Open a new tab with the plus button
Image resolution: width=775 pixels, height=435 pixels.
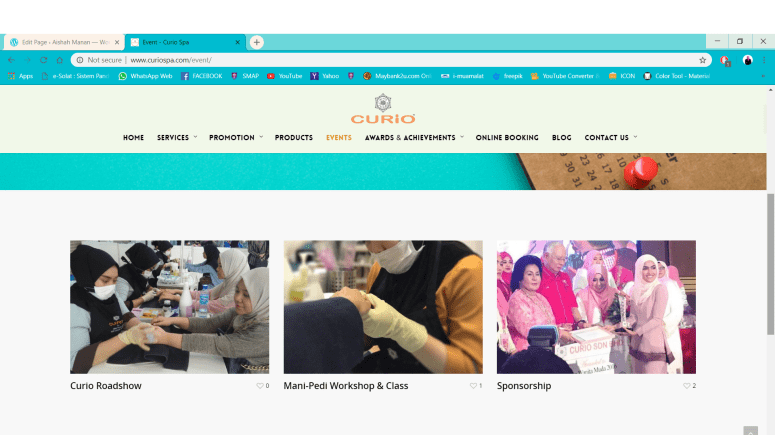coord(257,43)
